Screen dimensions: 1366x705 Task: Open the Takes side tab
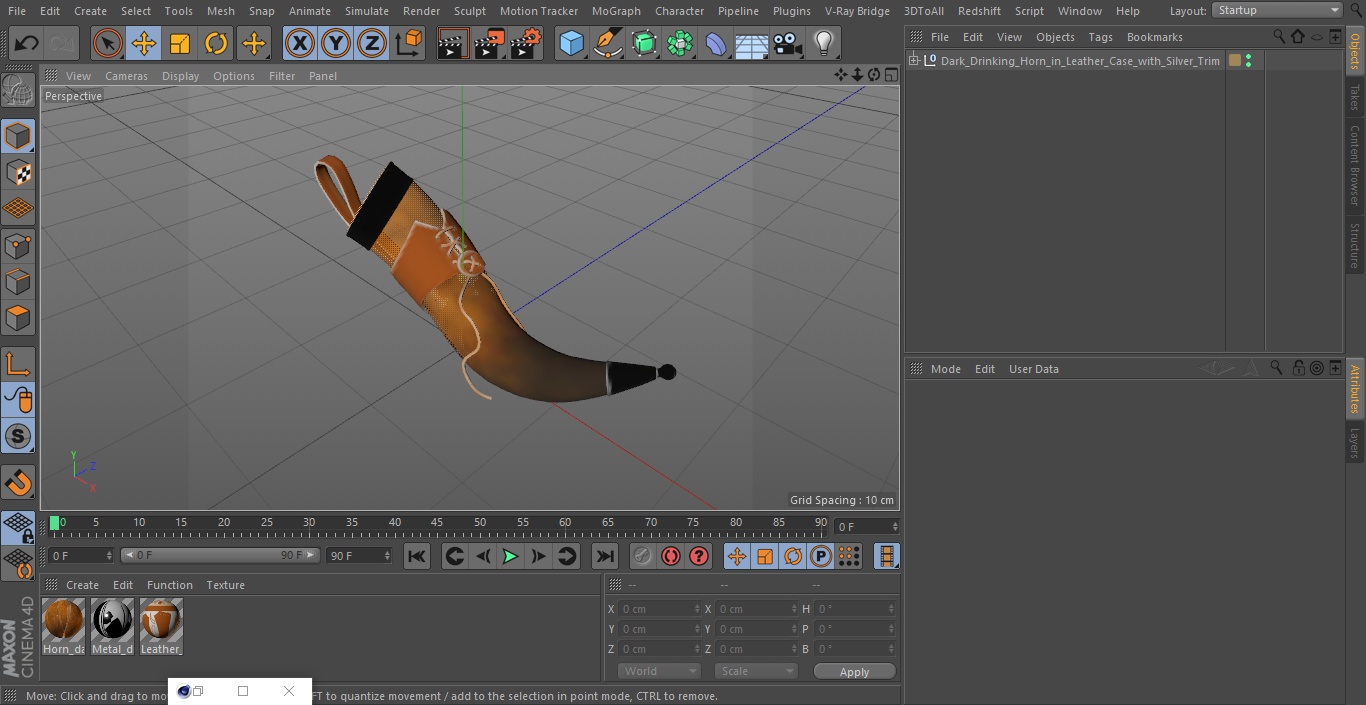click(1355, 97)
